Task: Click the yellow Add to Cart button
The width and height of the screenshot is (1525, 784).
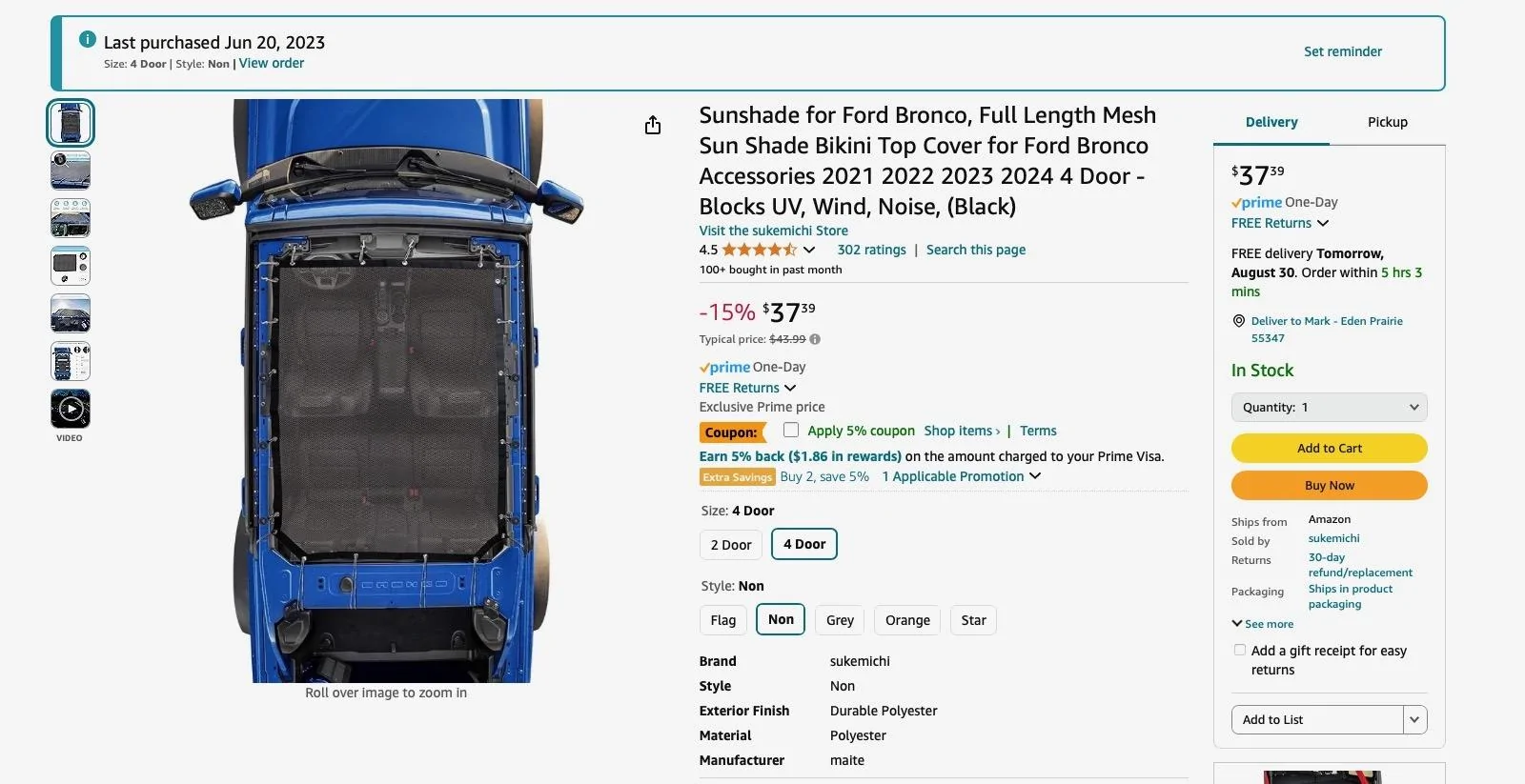Action: point(1330,448)
